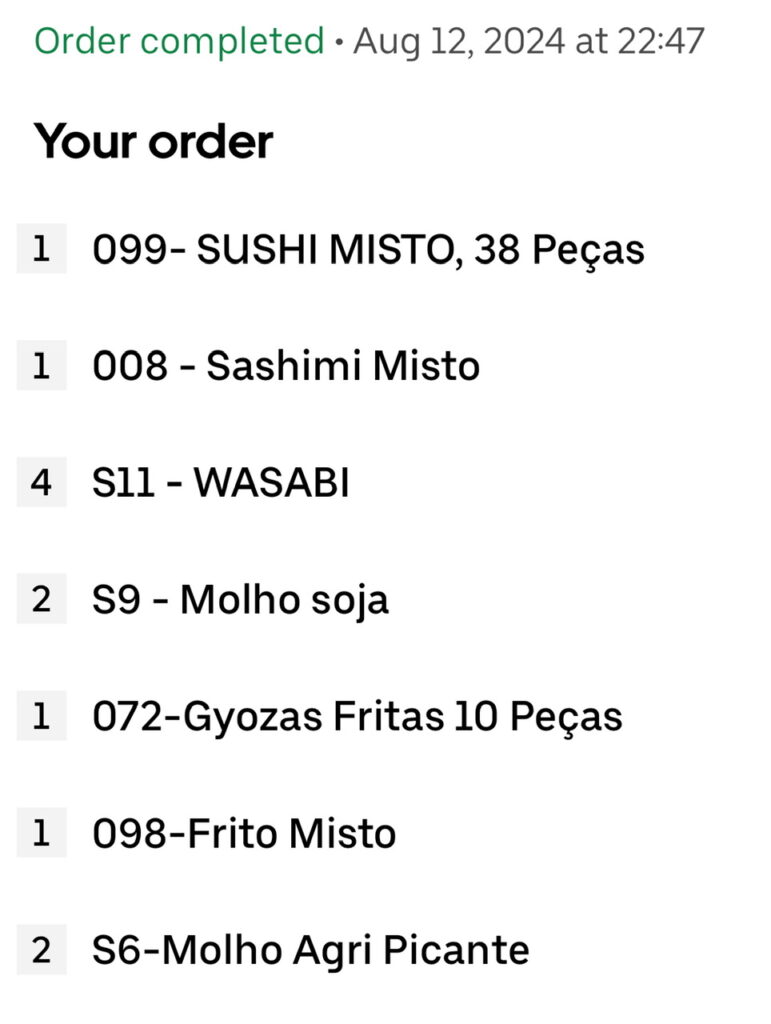The width and height of the screenshot is (771, 1024).
Task: Select the S9 - Molho soja item
Action: click(240, 600)
